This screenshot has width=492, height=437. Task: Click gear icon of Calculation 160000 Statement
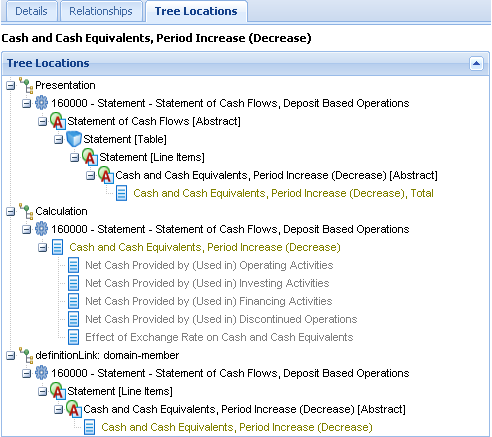click(41, 229)
